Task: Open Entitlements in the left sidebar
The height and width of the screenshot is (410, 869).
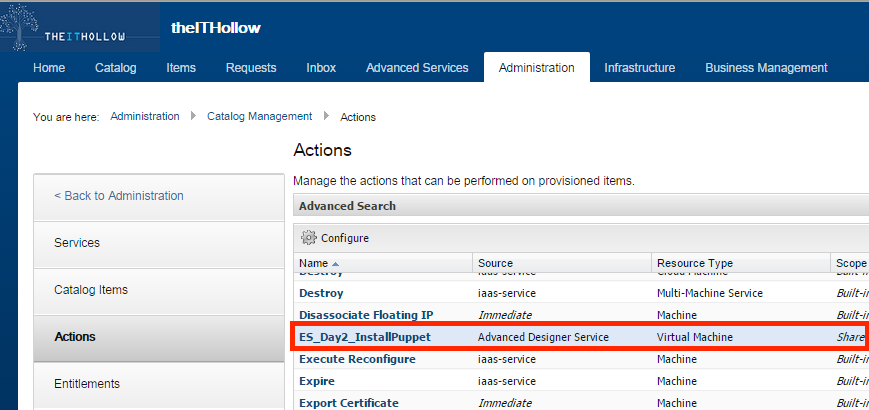Action: (x=87, y=383)
